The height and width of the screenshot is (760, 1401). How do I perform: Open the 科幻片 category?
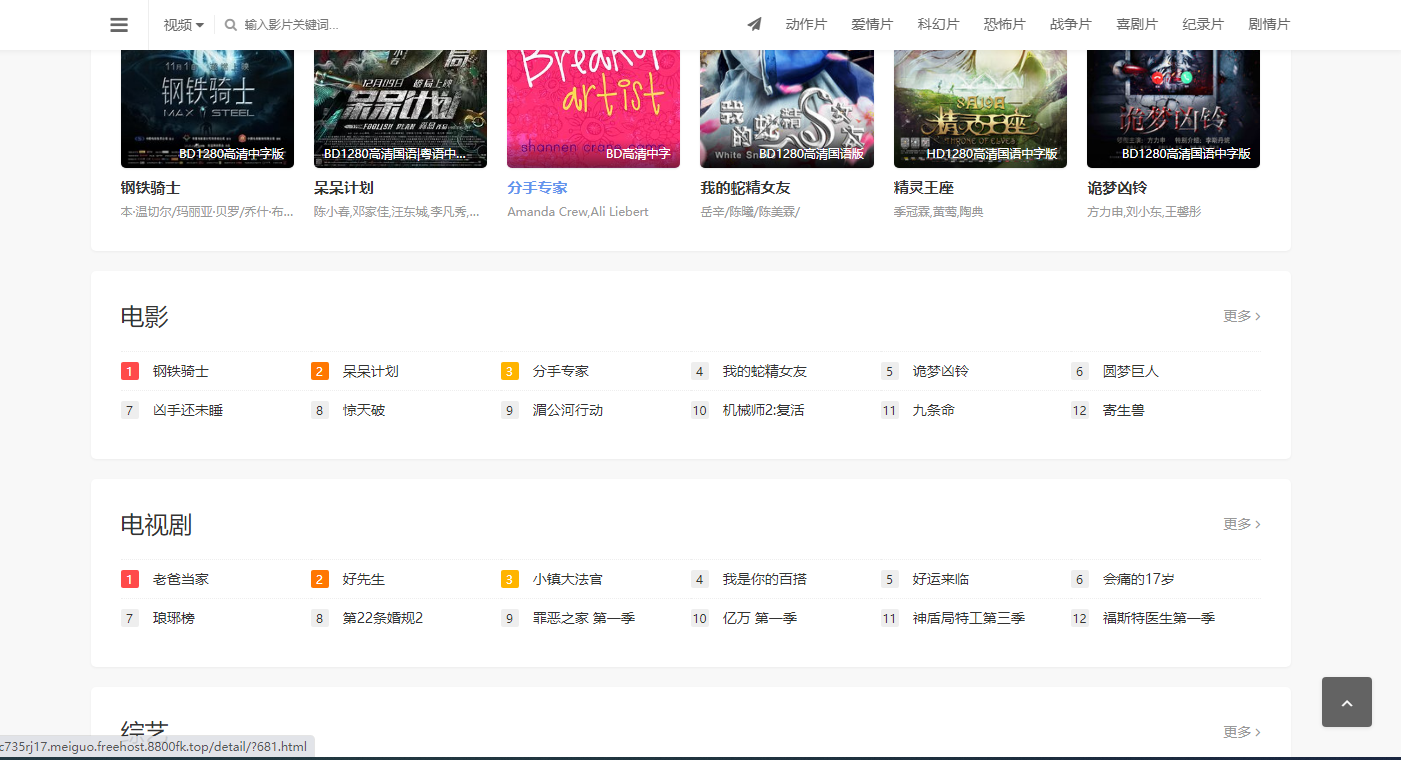(x=938, y=24)
